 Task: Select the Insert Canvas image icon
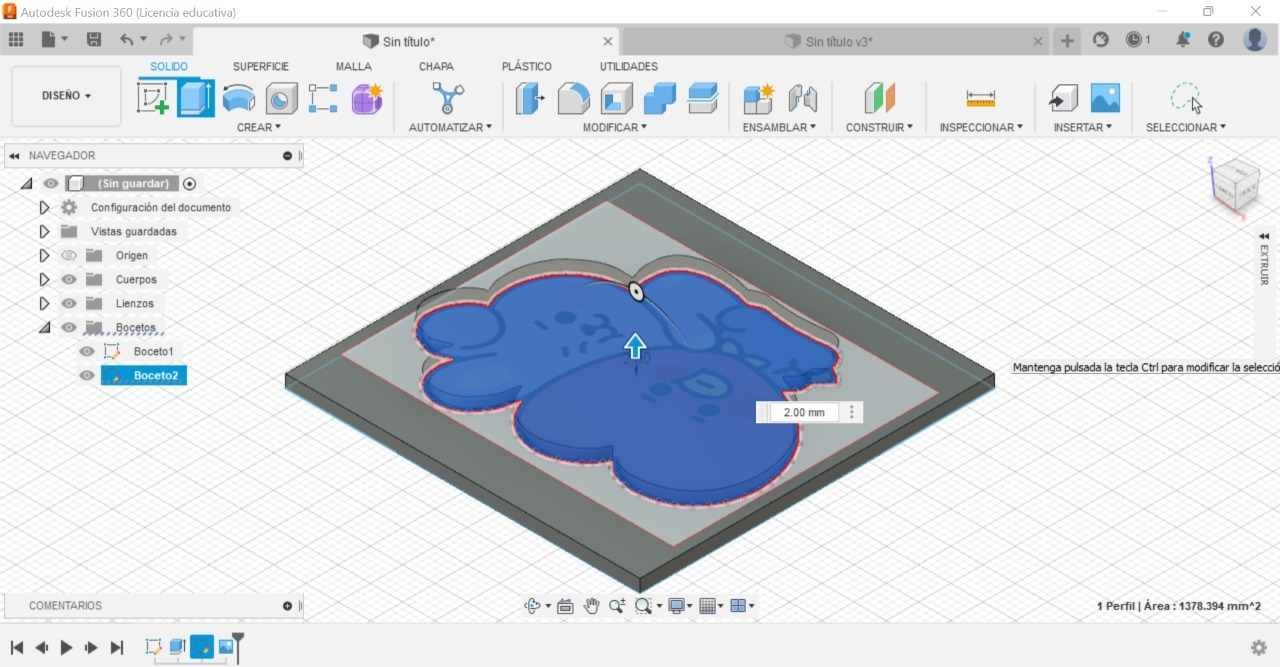click(x=1105, y=98)
